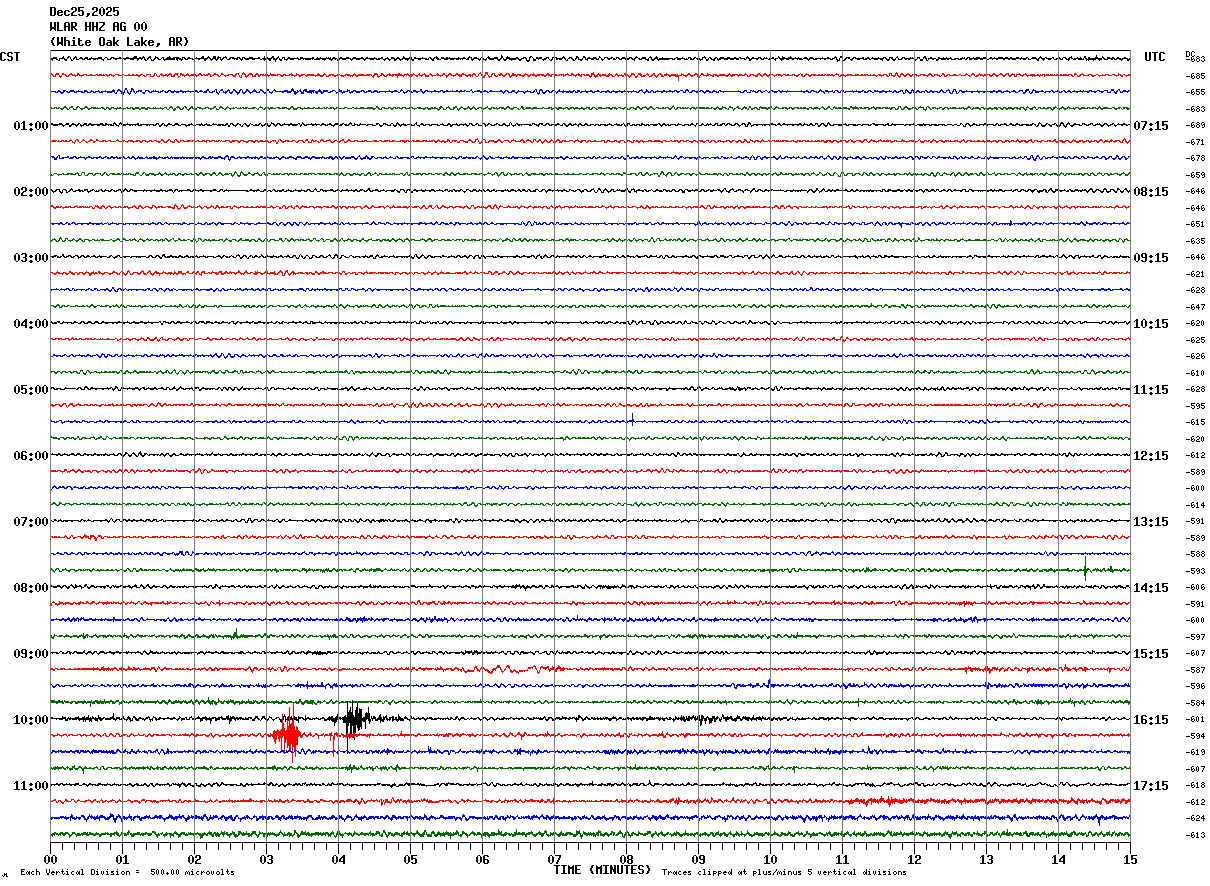Click the red seismic burst near minute 3
The image size is (1210, 886).
[288, 737]
